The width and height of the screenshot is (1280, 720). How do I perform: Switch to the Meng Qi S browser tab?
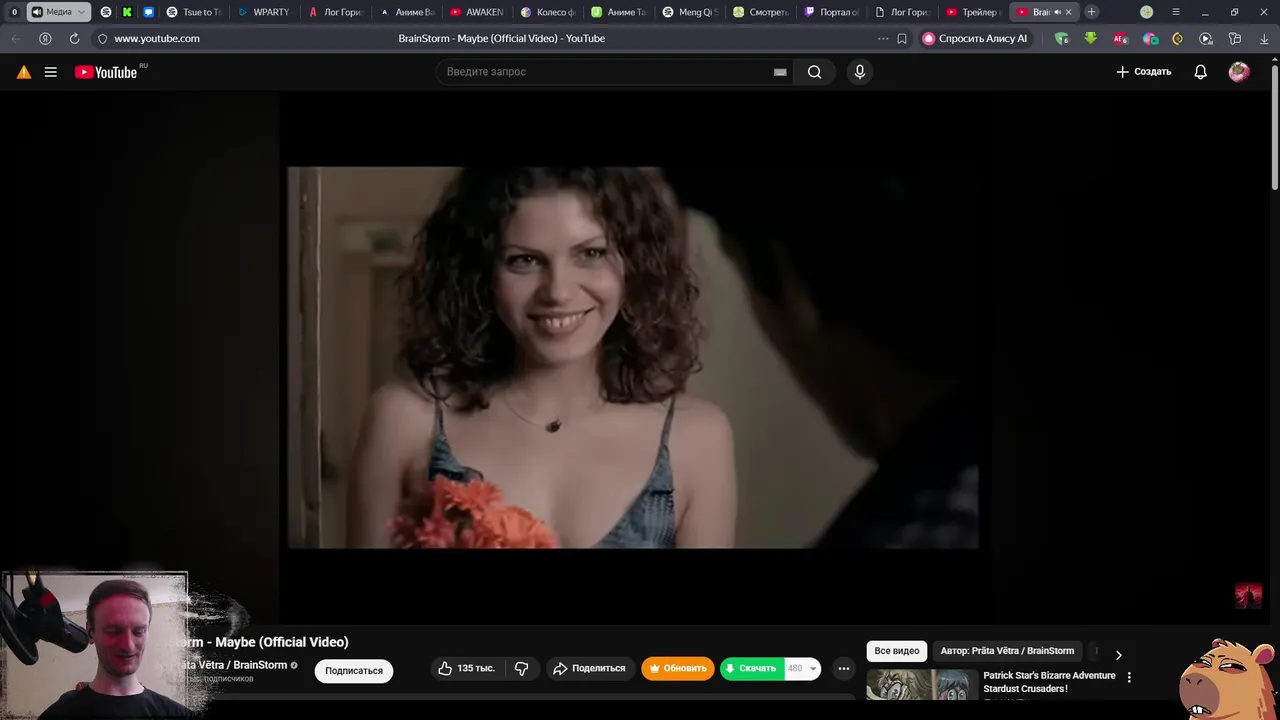click(690, 12)
